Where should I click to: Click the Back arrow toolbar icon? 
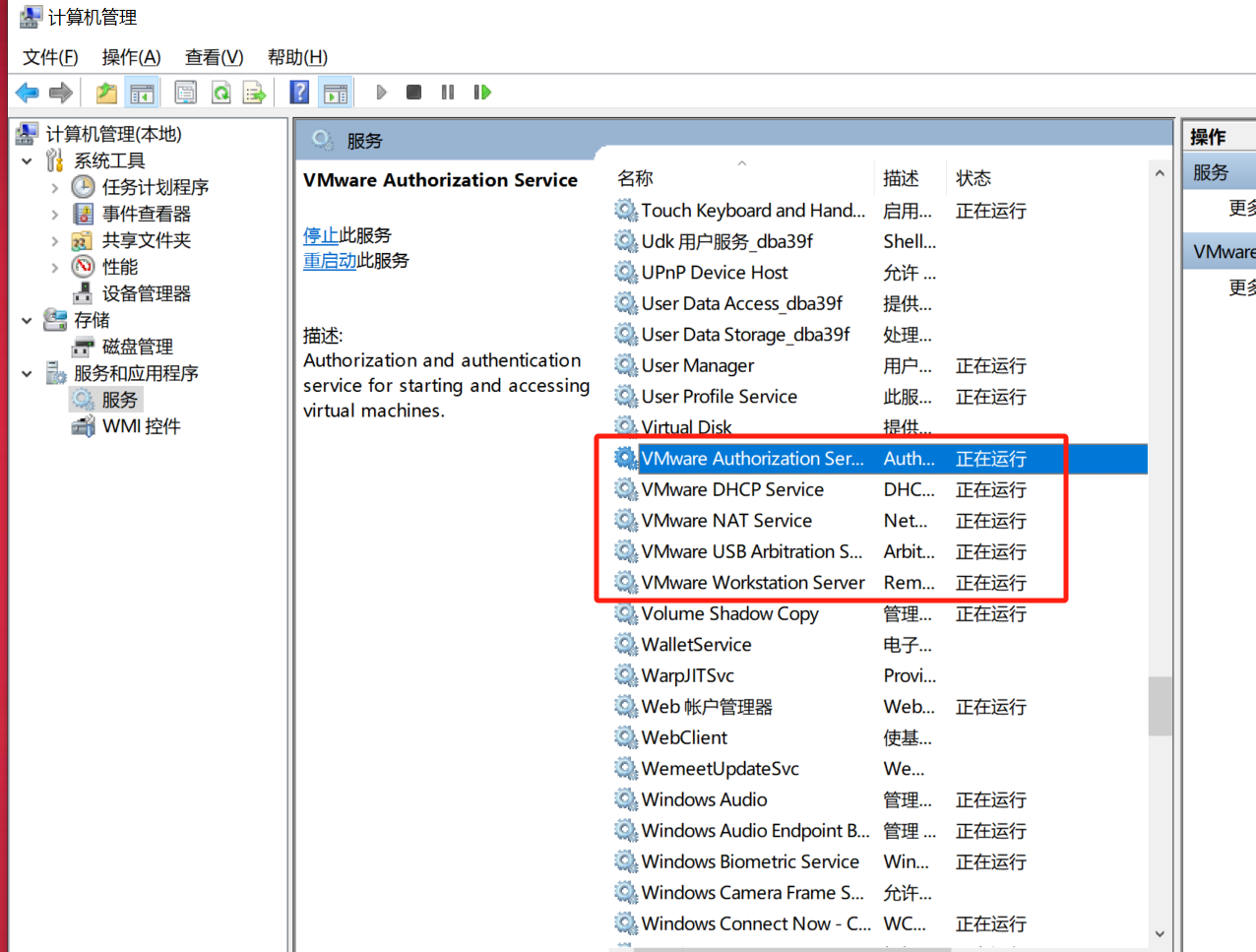[x=28, y=93]
